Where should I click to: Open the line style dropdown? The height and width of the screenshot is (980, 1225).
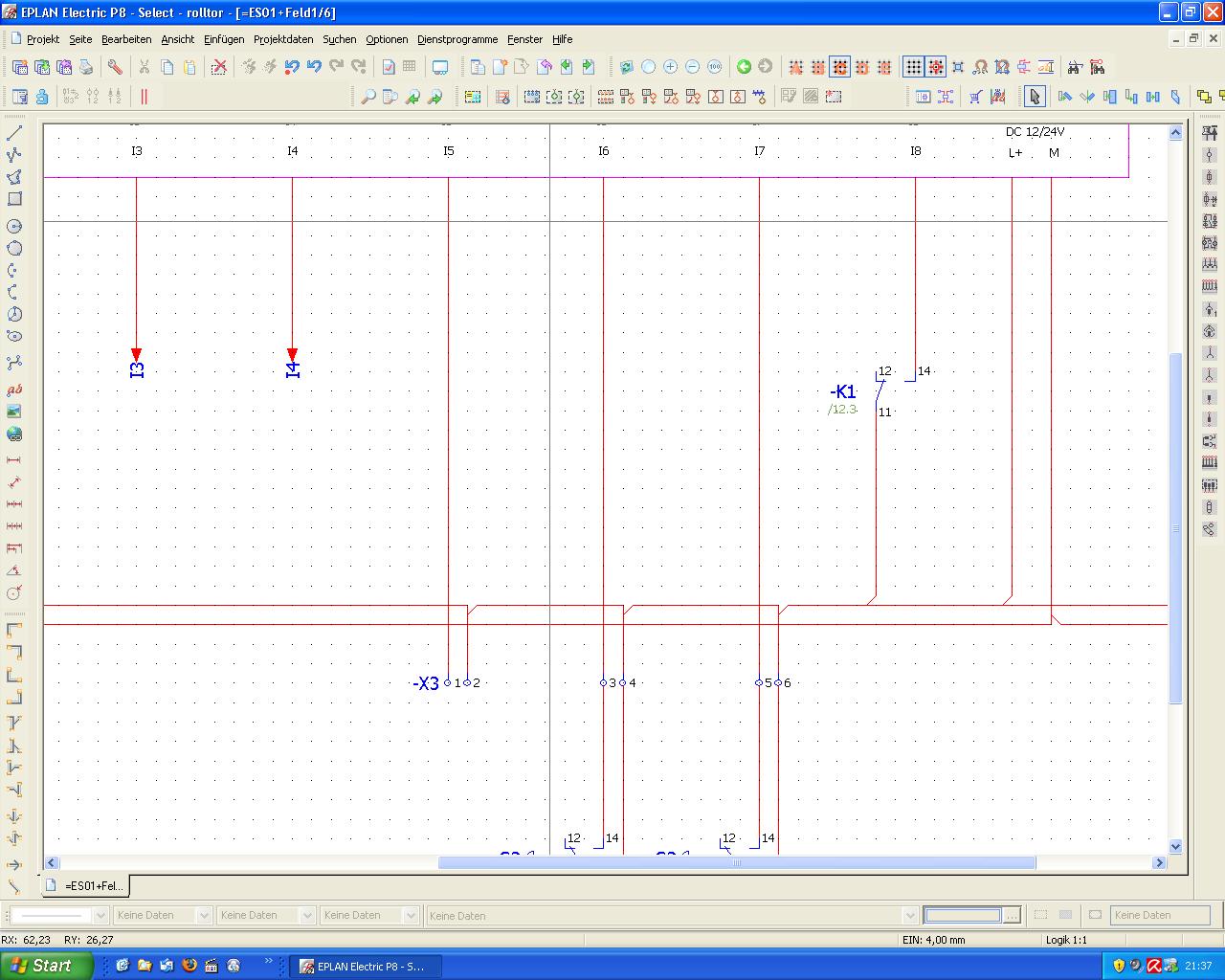[100, 916]
